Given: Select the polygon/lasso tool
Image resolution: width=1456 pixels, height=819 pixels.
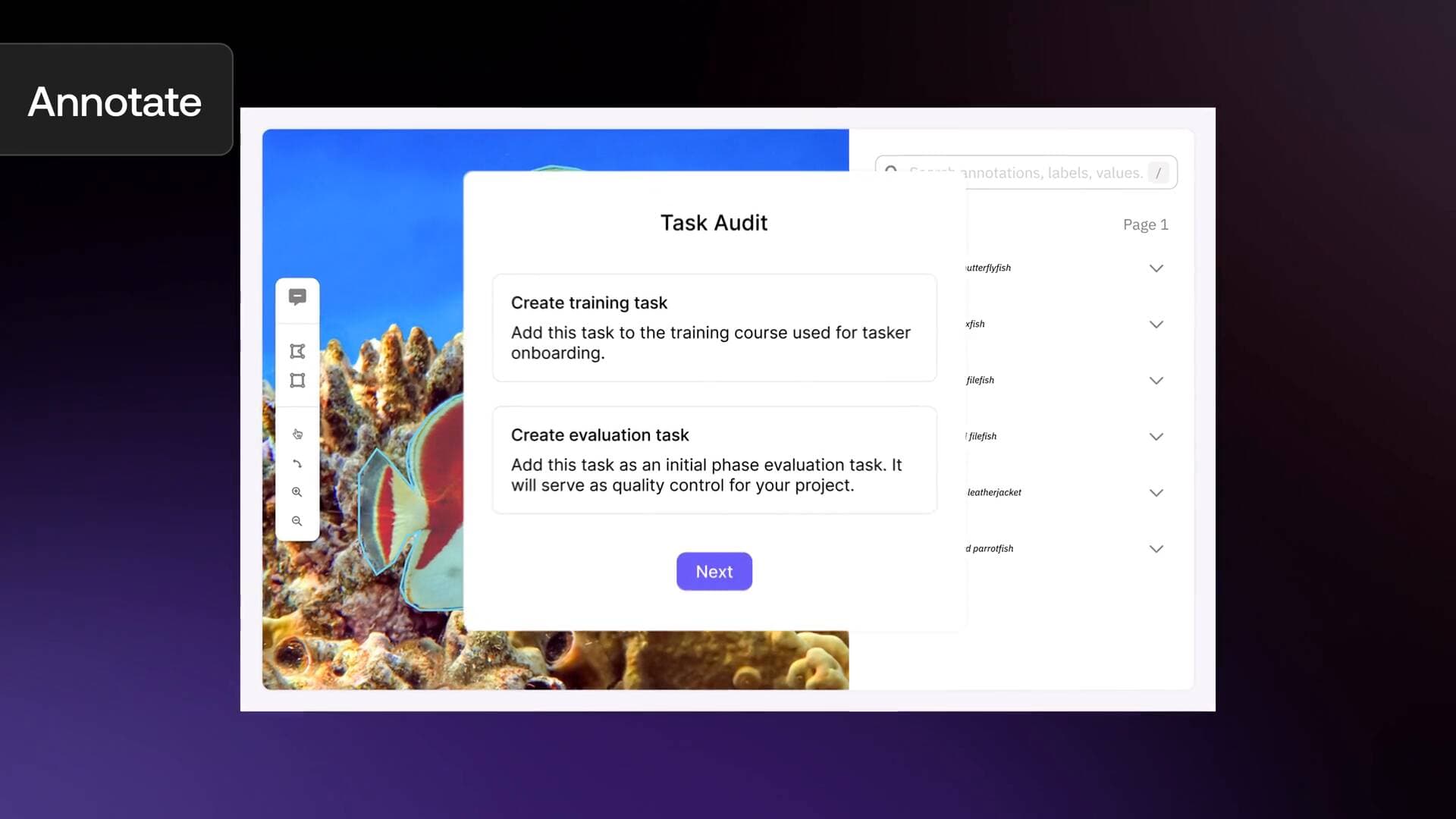Looking at the screenshot, I should (x=297, y=351).
